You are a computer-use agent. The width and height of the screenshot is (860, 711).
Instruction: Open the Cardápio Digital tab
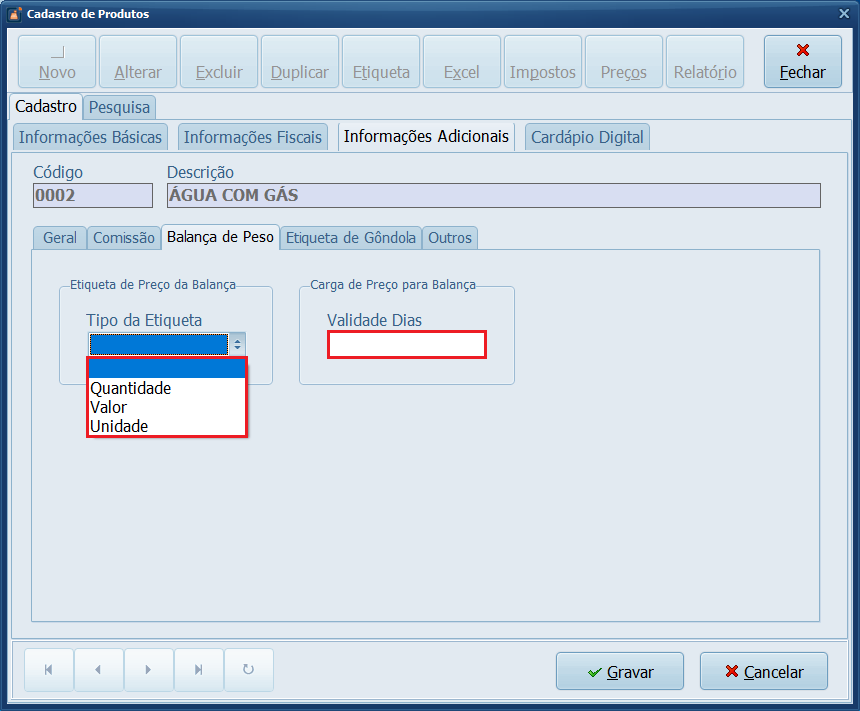(x=587, y=137)
